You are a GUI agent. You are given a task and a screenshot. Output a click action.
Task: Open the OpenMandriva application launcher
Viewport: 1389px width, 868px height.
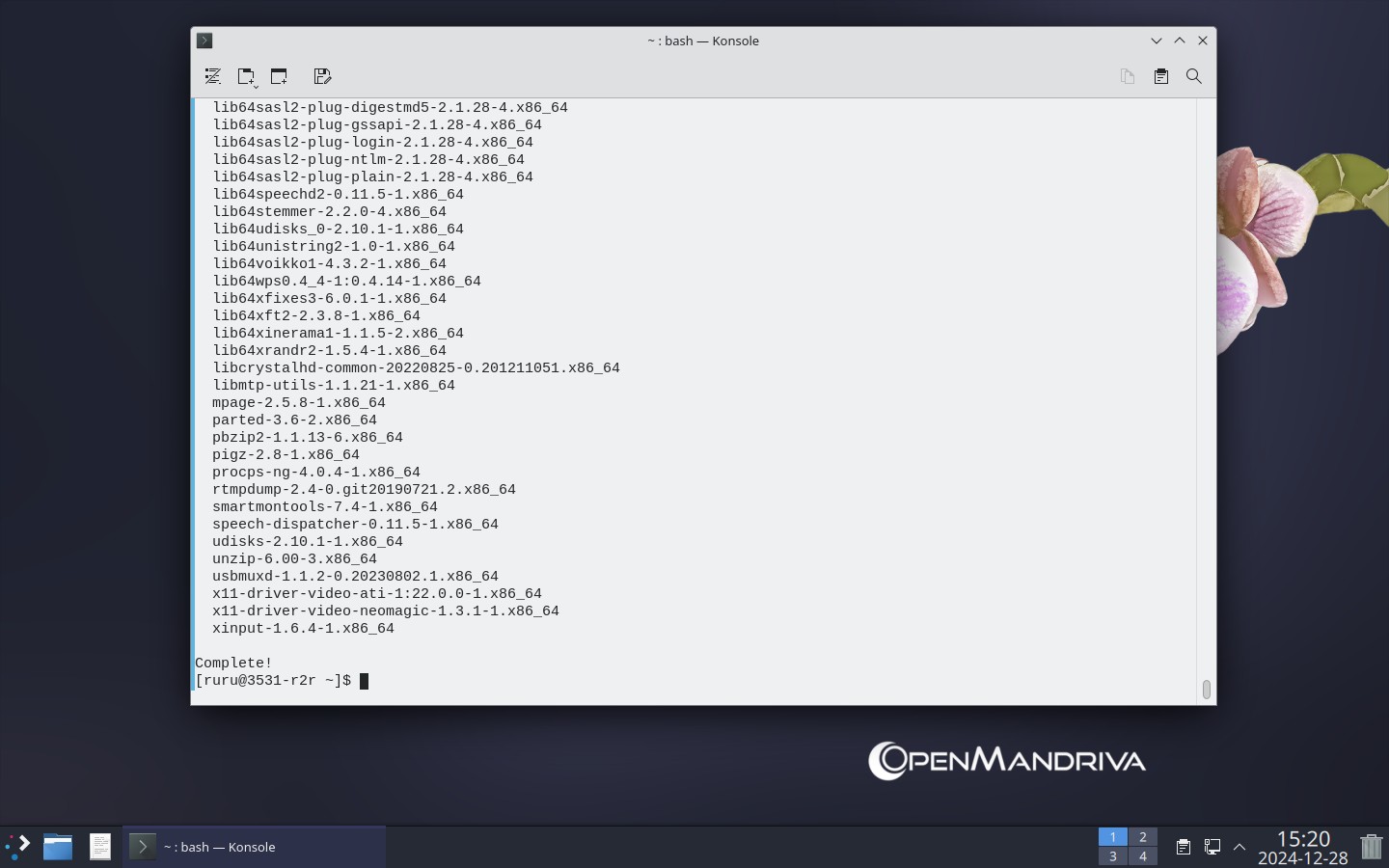(18, 847)
